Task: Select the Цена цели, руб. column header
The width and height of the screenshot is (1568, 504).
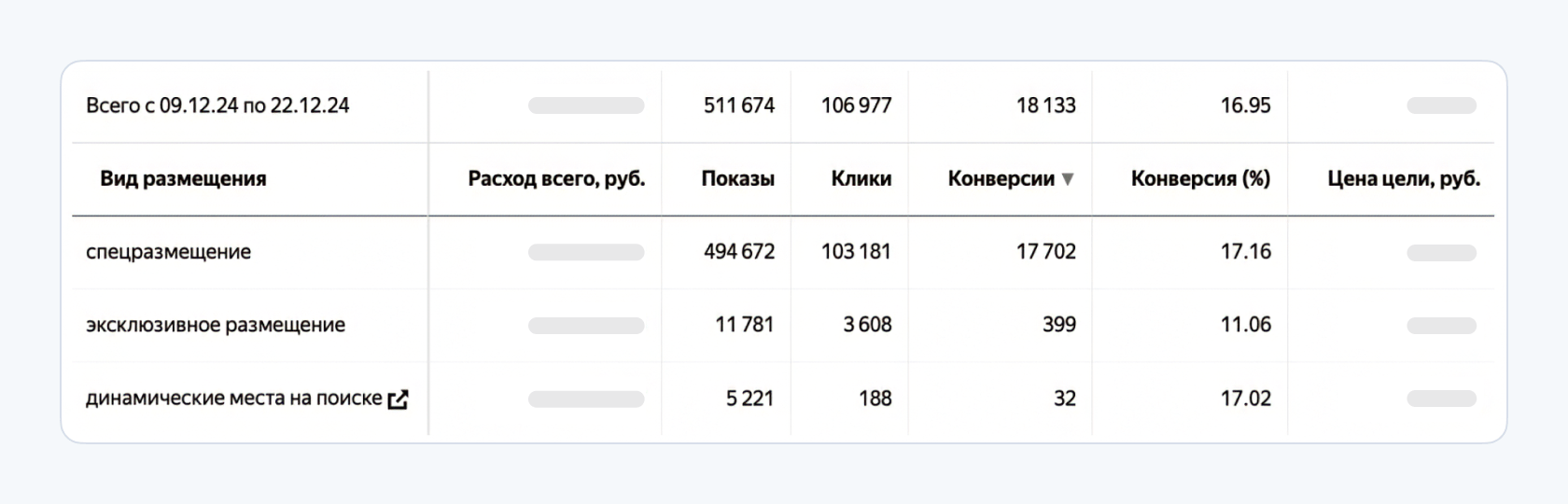Action: point(1404,179)
